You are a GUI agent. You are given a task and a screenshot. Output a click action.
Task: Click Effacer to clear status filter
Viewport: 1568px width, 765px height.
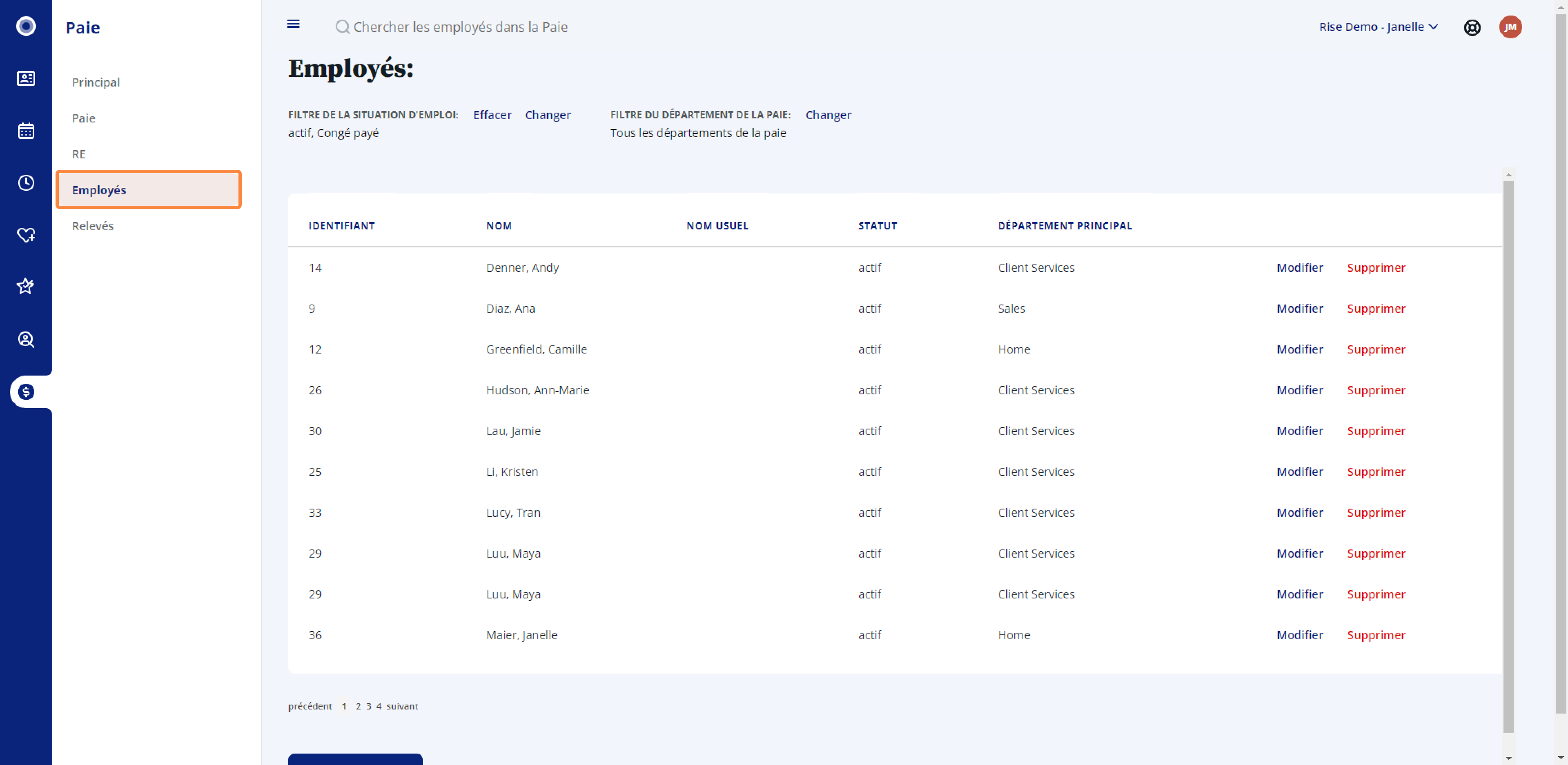point(492,115)
